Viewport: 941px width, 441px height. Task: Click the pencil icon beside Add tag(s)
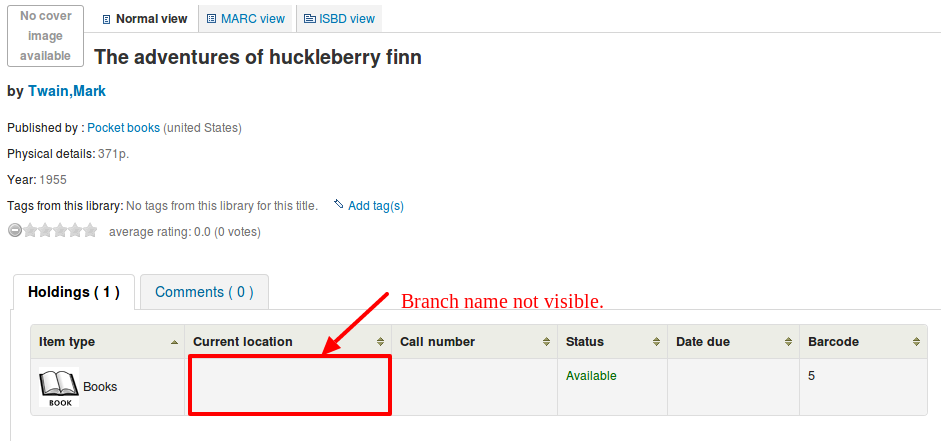tap(339, 205)
